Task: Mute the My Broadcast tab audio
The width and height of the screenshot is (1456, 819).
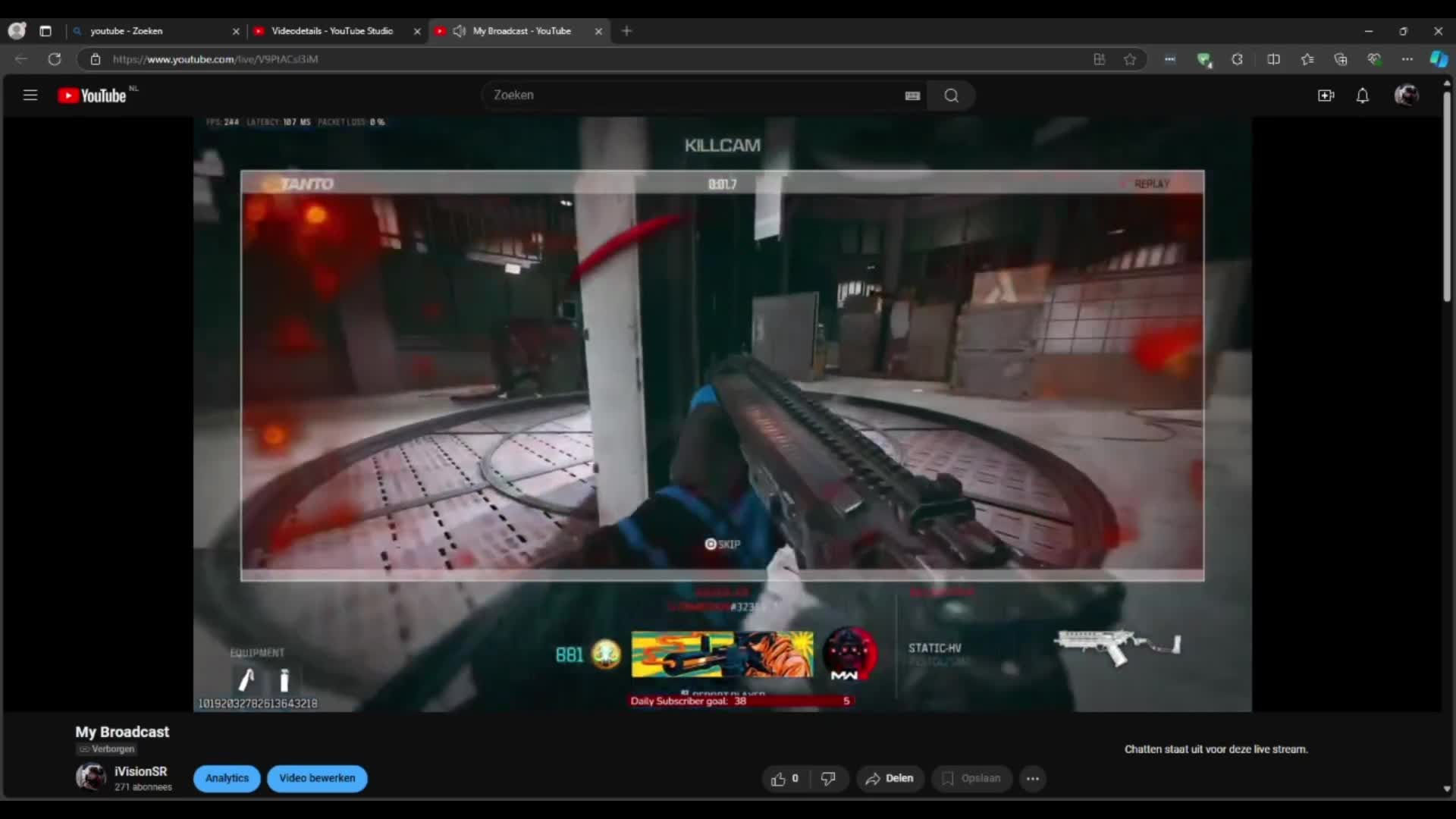Action: coord(459,31)
